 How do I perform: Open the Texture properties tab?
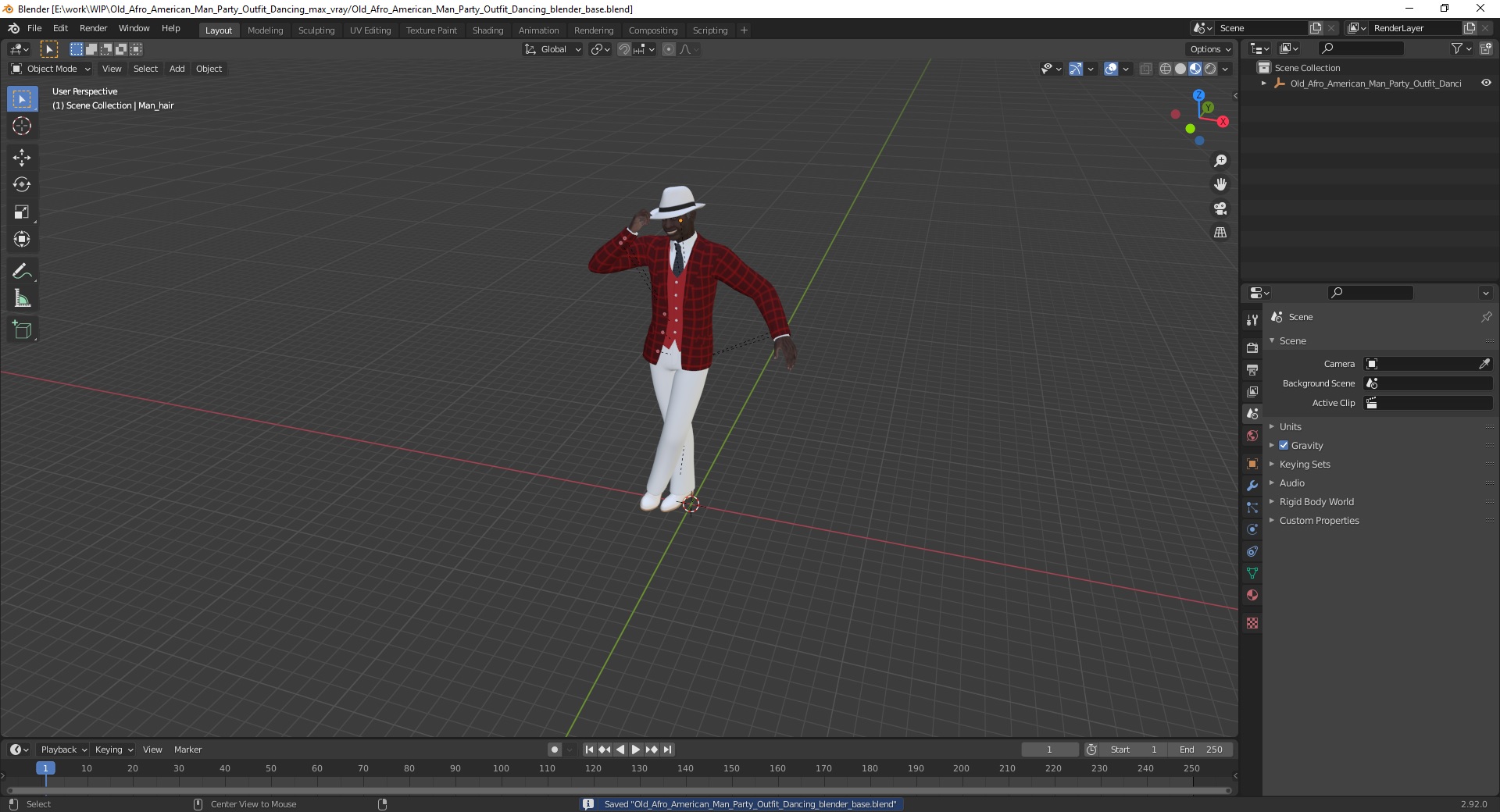pos(1252,623)
